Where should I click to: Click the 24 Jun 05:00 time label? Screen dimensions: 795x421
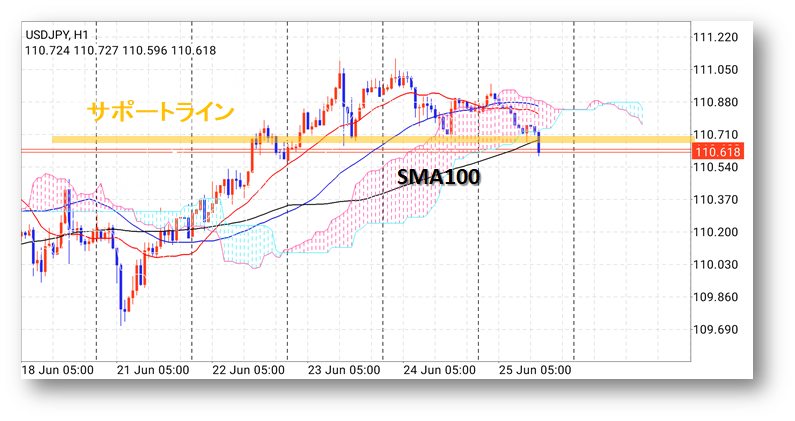tap(440, 370)
